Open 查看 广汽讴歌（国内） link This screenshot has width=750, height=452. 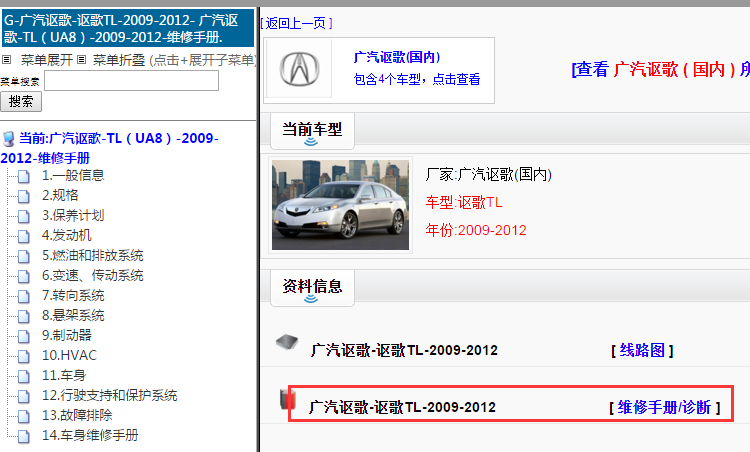[x=661, y=69]
